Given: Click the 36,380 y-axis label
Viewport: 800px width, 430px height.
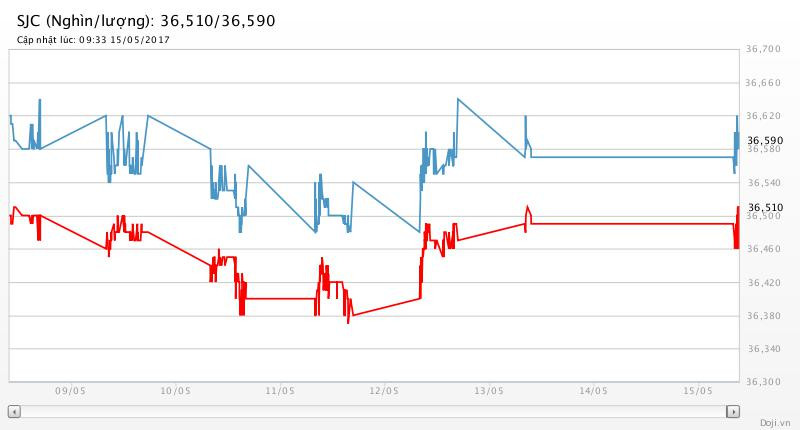Looking at the screenshot, I should pyautogui.click(x=764, y=316).
